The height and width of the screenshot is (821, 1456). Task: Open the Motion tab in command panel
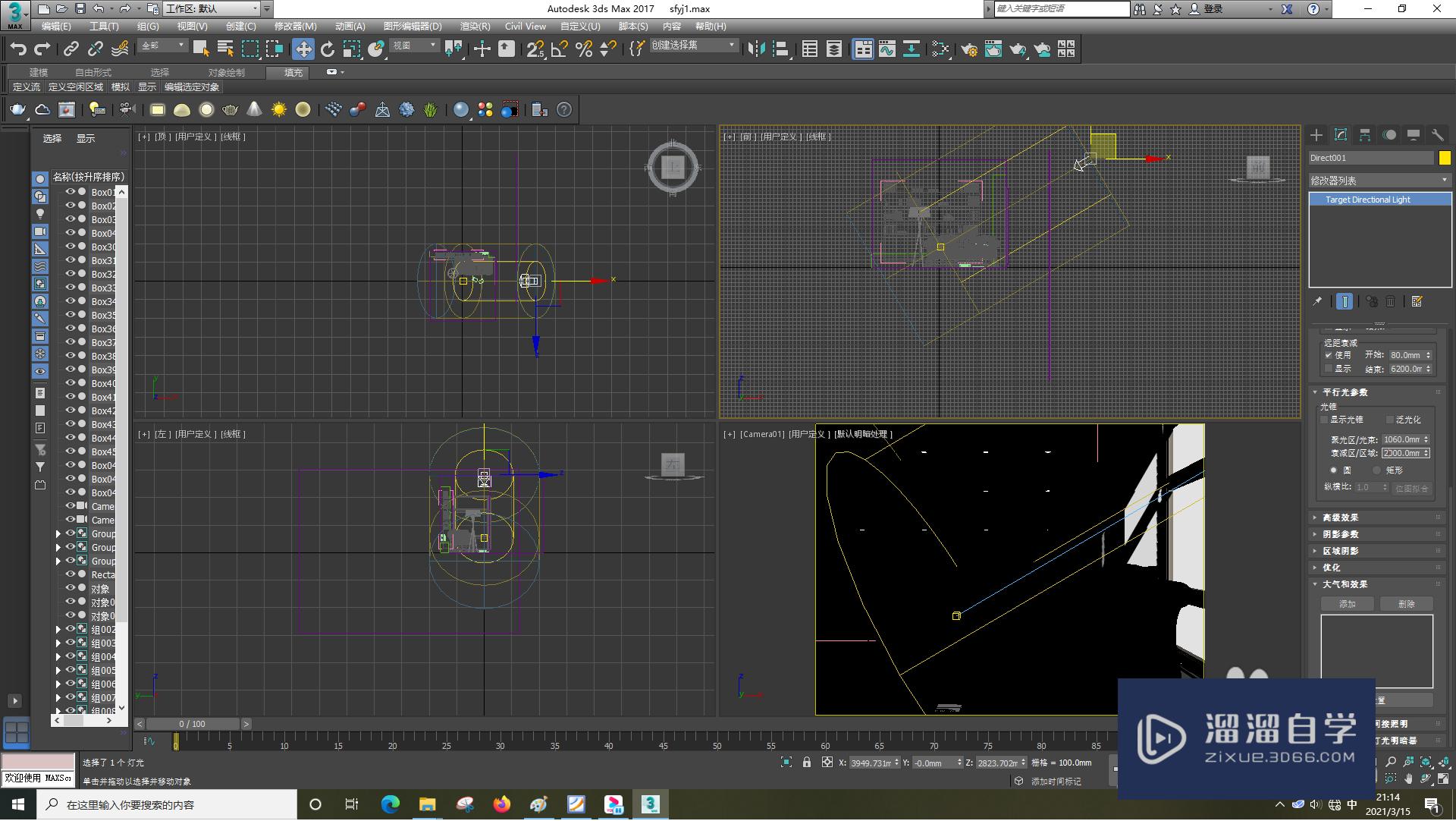[1389, 135]
